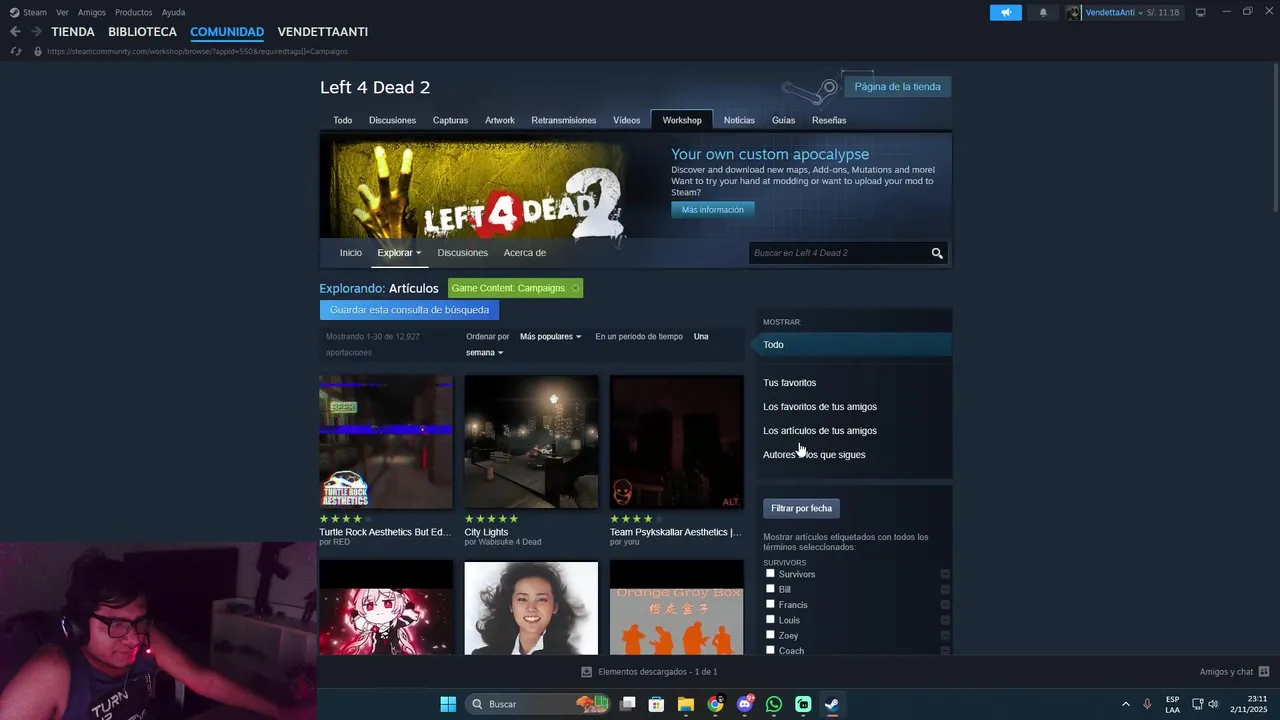This screenshot has width=1280, height=720.
Task: Click the search magnifier icon in workshop
Action: (x=937, y=253)
